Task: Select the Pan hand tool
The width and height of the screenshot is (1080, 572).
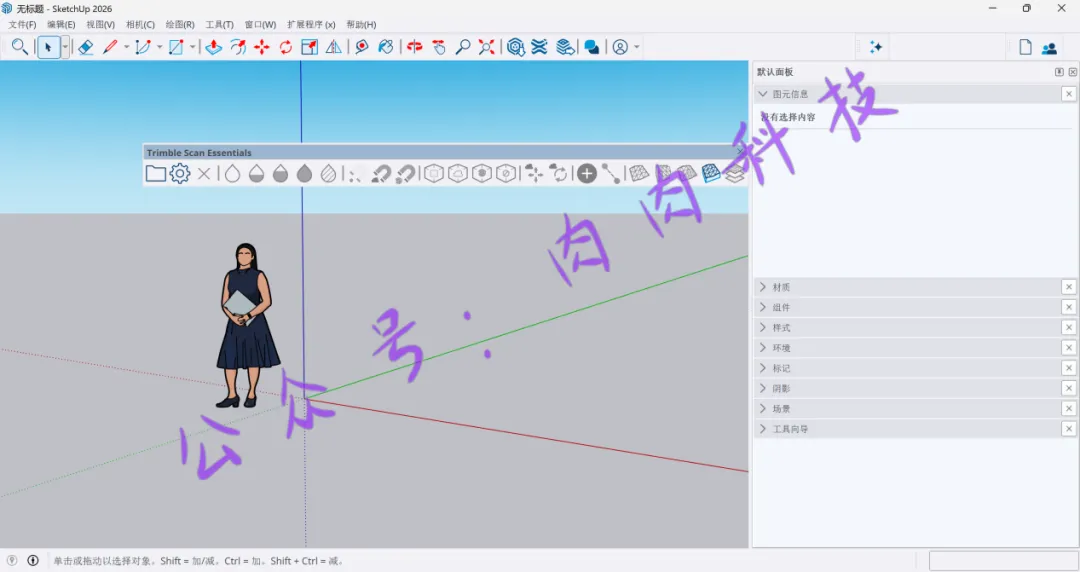Action: [x=439, y=47]
